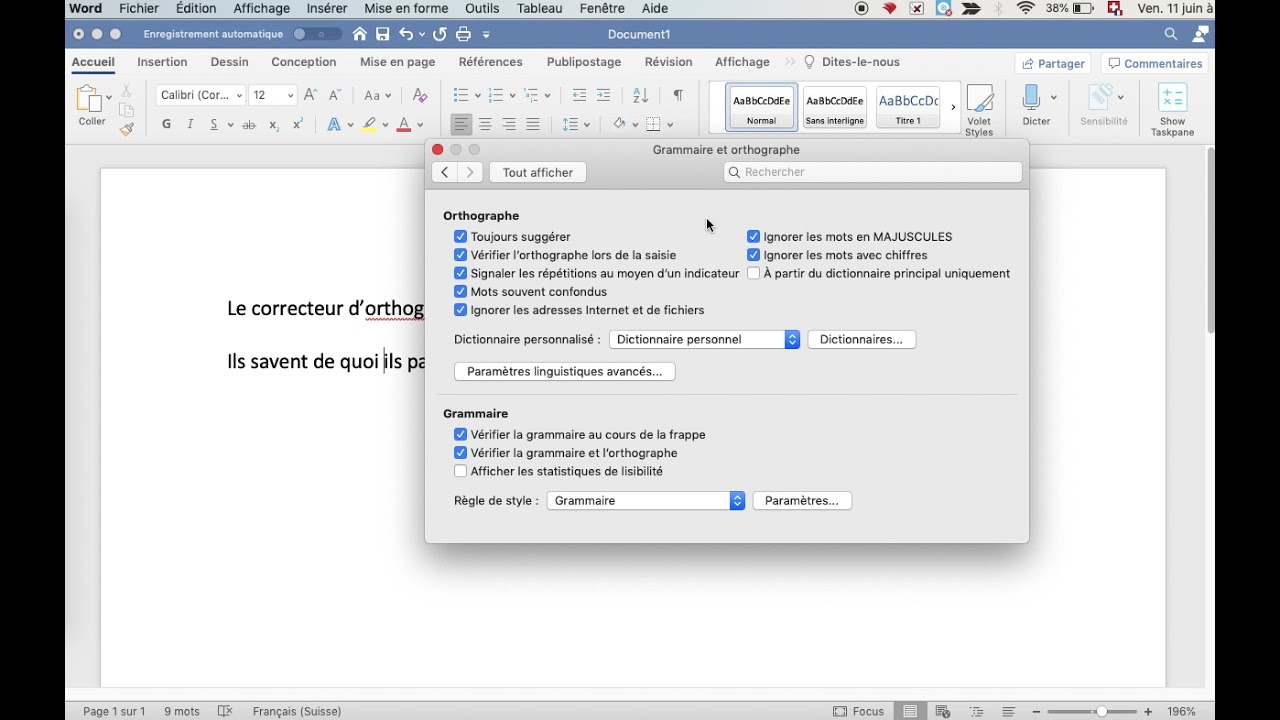Screen dimensions: 1280x720
Task: Justify the text
Action: tap(533, 125)
